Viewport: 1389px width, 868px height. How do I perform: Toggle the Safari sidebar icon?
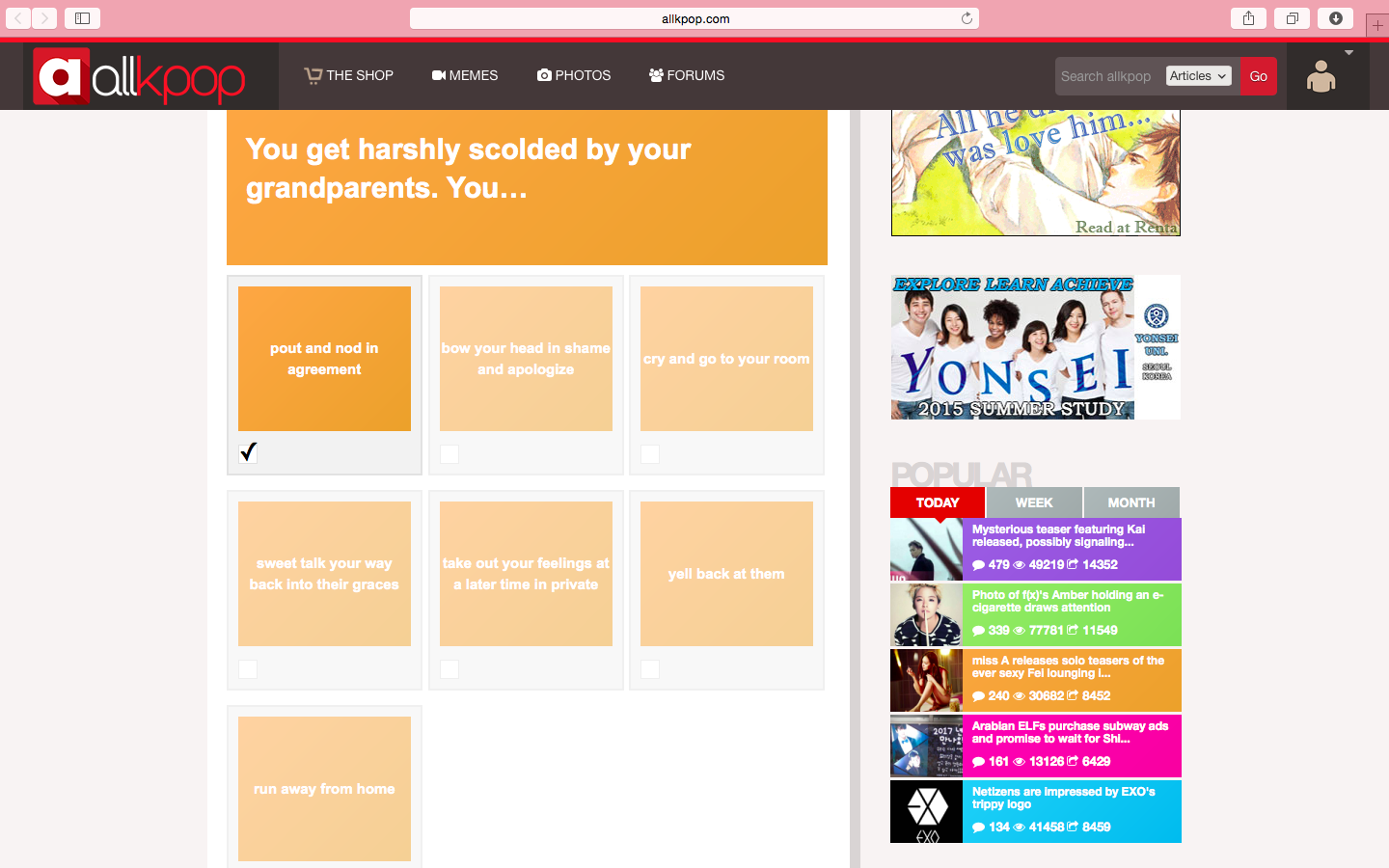click(x=82, y=18)
